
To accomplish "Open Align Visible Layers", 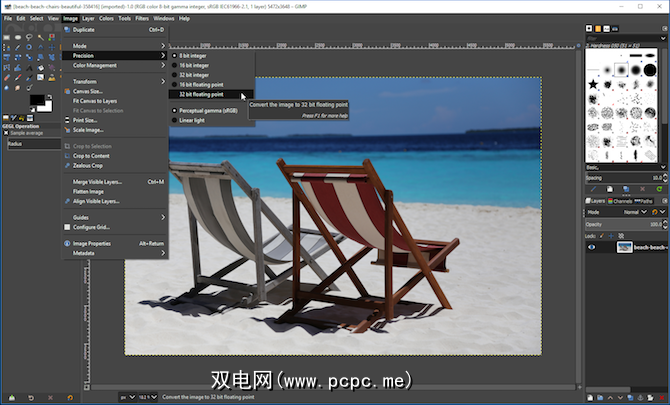I will coord(96,201).
